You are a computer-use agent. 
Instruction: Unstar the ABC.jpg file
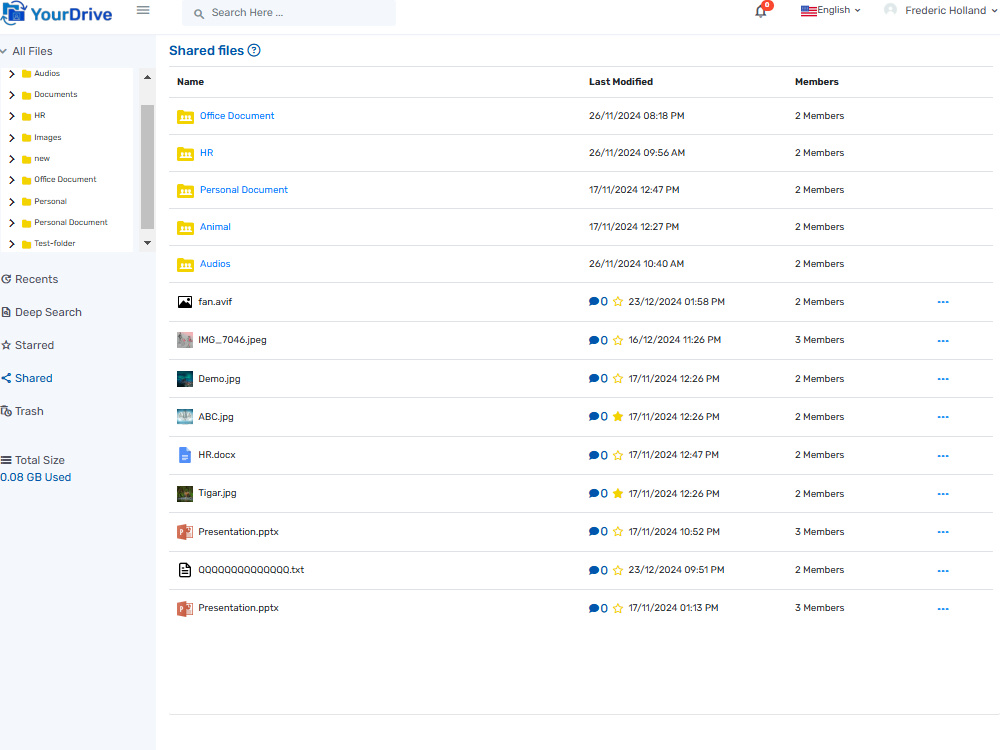pyautogui.click(x=617, y=416)
